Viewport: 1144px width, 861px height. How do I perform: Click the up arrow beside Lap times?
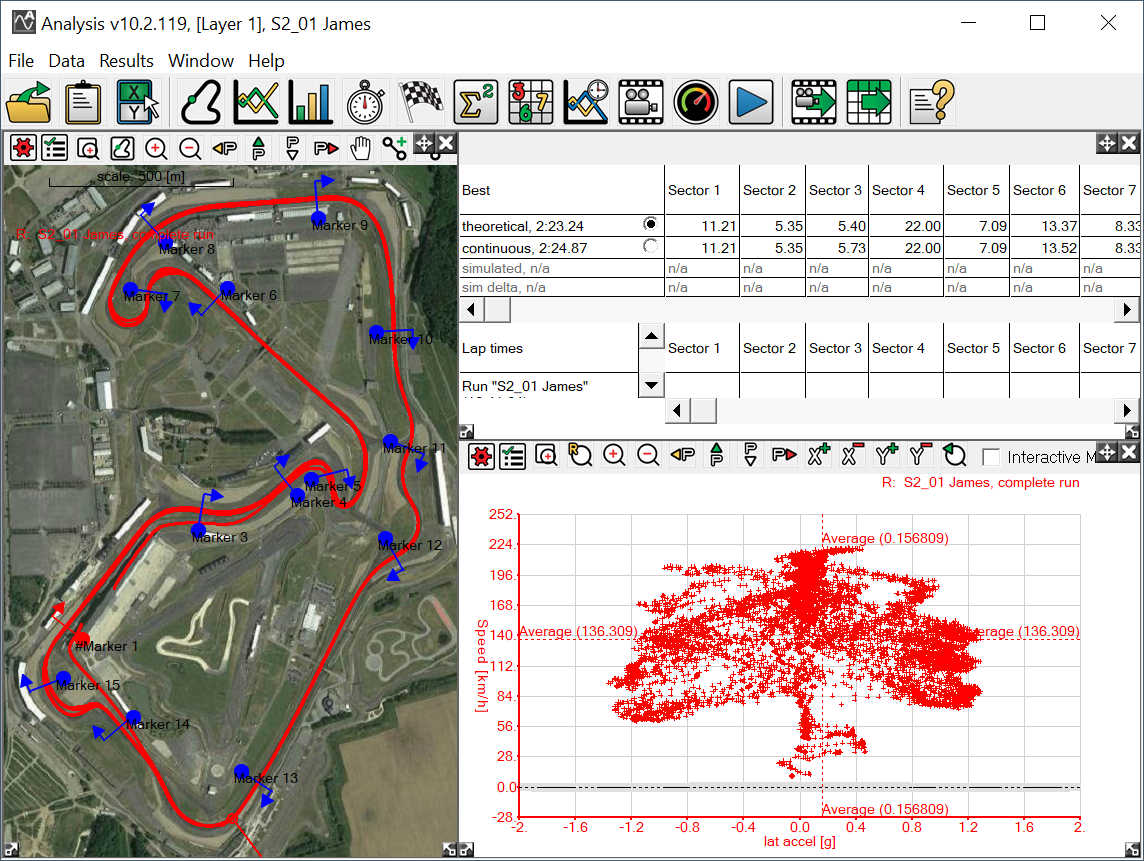(650, 336)
